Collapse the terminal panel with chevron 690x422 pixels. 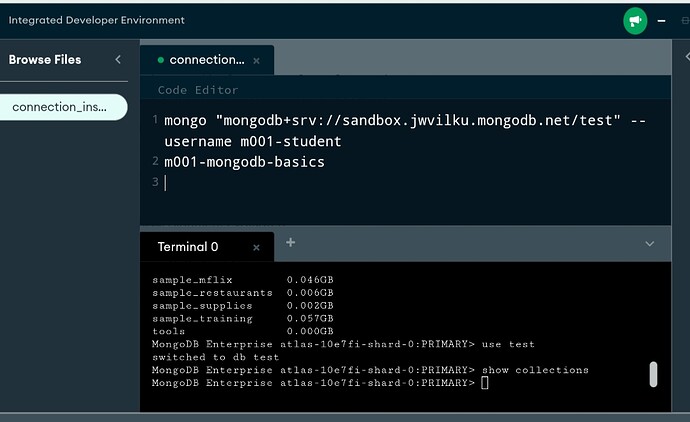[x=650, y=243]
